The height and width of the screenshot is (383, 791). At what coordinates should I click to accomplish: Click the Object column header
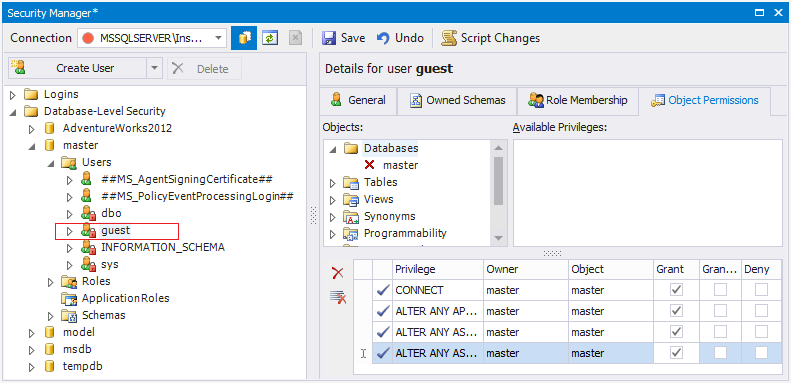[x=611, y=269]
